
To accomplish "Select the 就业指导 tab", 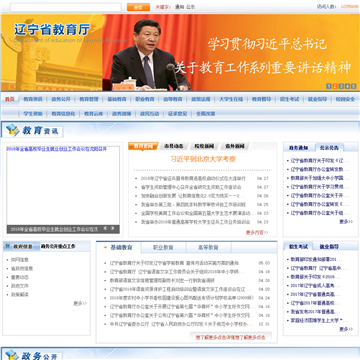I will [x=329, y=247].
